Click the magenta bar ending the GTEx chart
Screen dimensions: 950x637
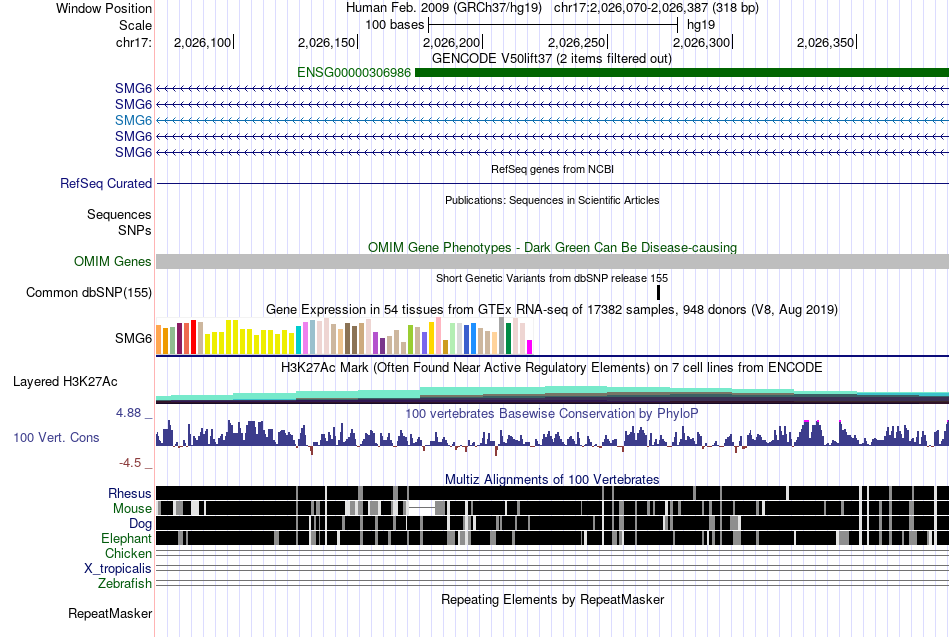click(x=530, y=347)
